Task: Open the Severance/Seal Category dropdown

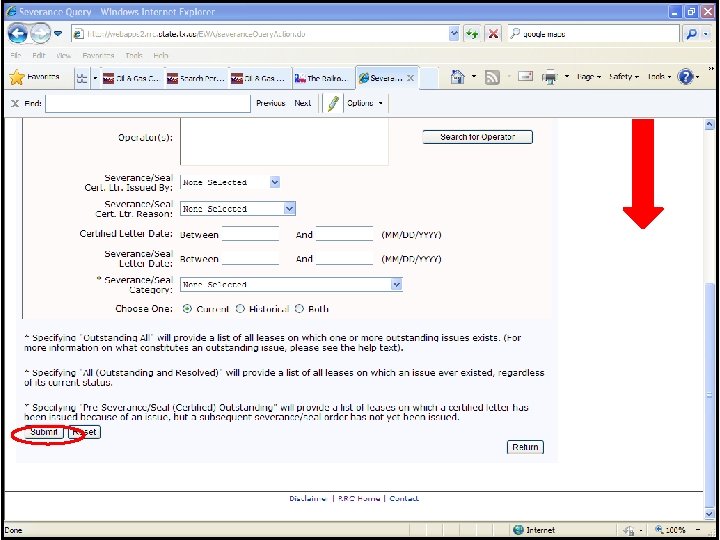Action: (x=396, y=285)
